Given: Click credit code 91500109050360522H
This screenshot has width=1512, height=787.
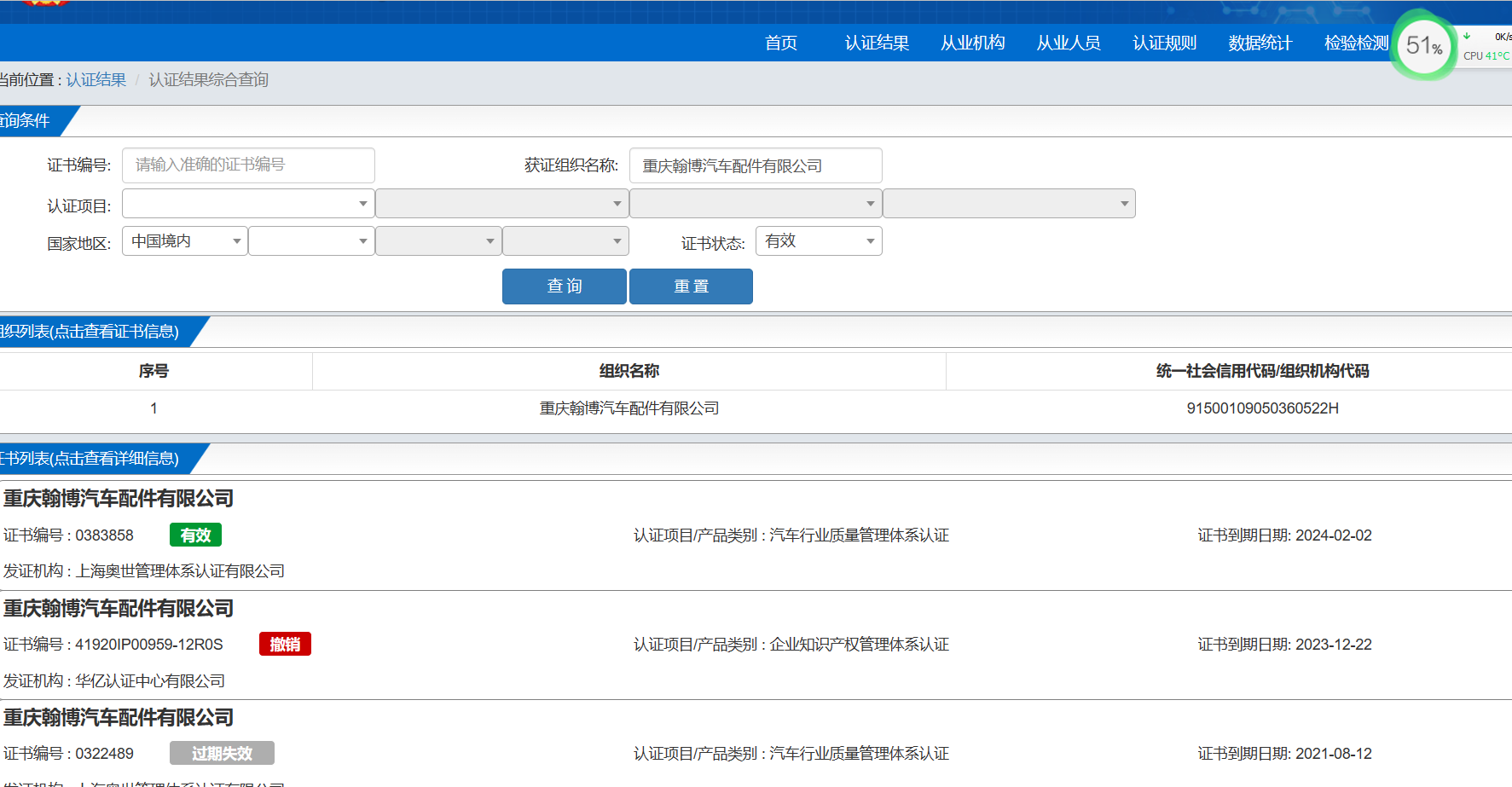Looking at the screenshot, I should [1262, 408].
